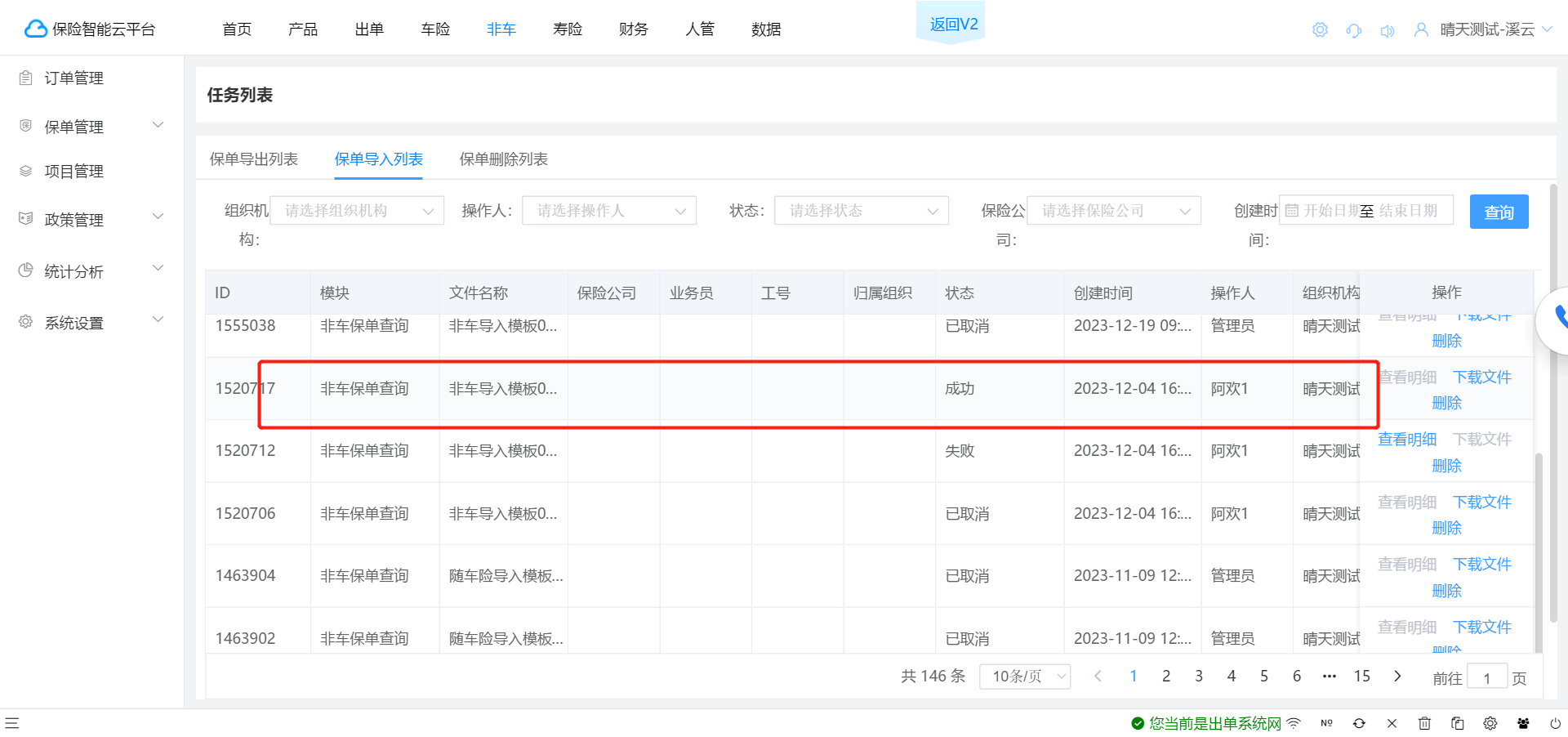1568x737 pixels.
Task: Expand the 保单管理 sidebar submenu chevron
Action: [158, 125]
